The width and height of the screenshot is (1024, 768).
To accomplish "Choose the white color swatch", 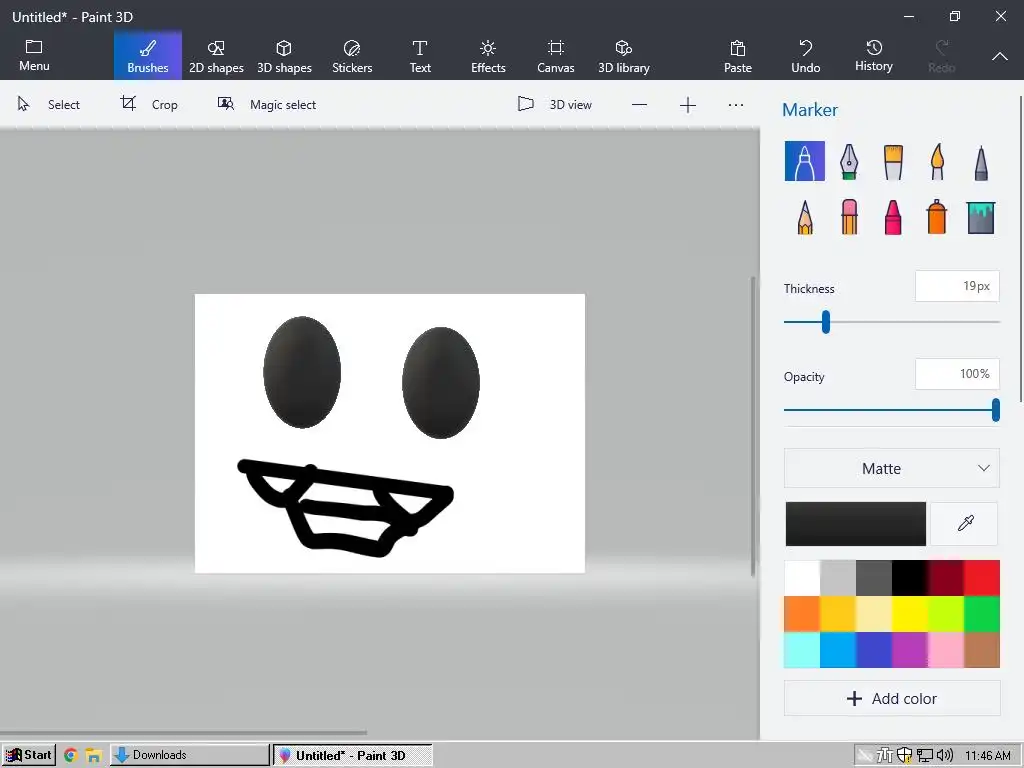I will [x=801, y=578].
